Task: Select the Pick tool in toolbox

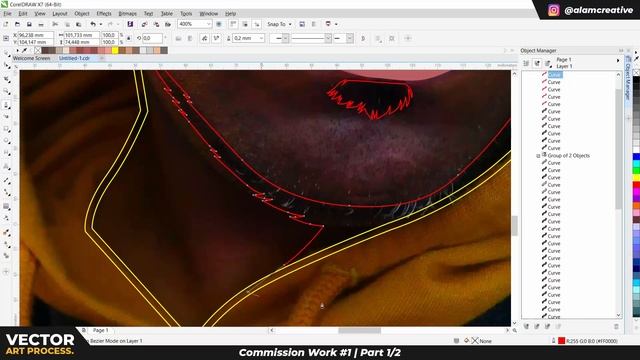Action: pos(7,54)
